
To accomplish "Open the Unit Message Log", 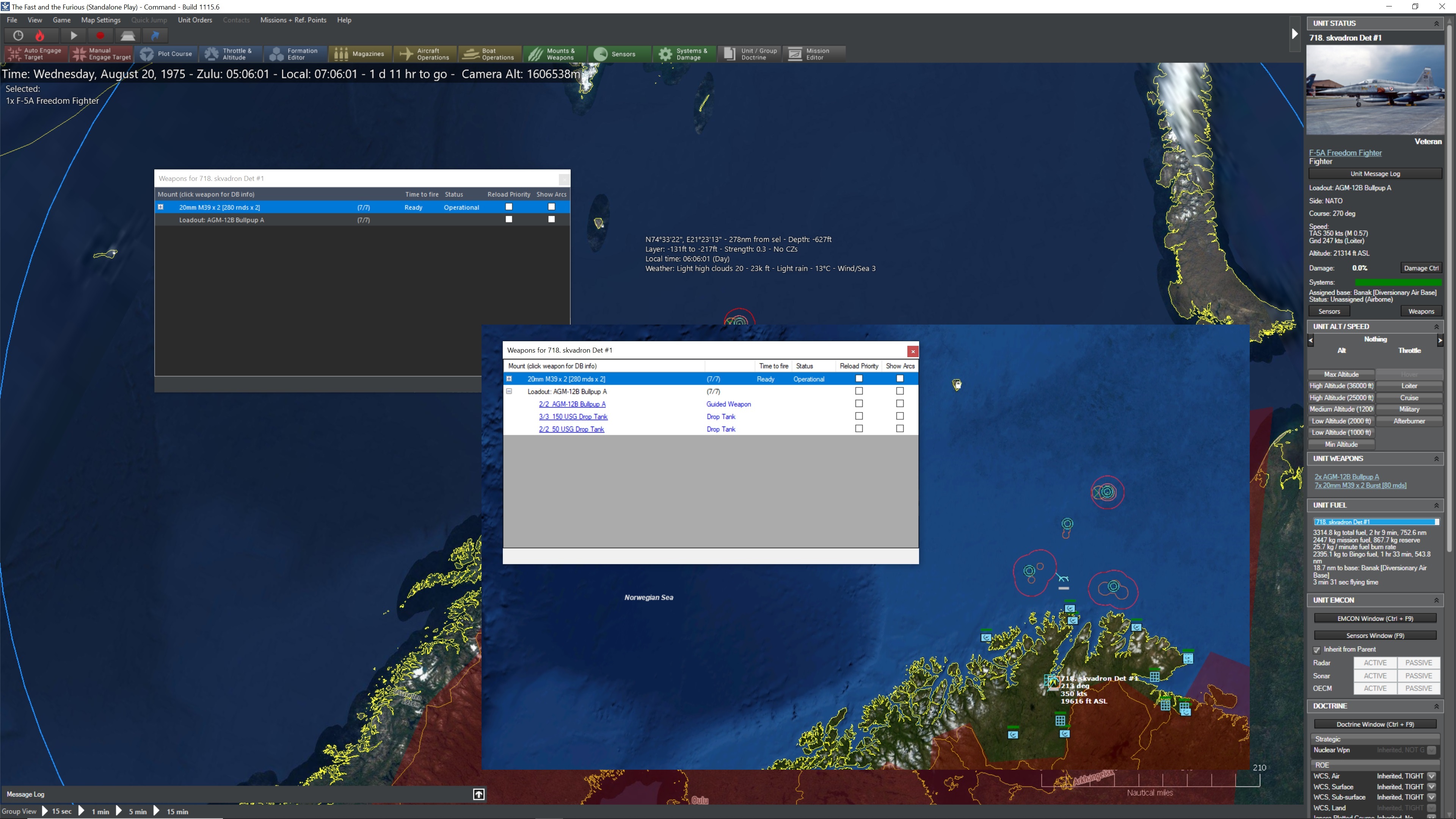I will point(1375,174).
